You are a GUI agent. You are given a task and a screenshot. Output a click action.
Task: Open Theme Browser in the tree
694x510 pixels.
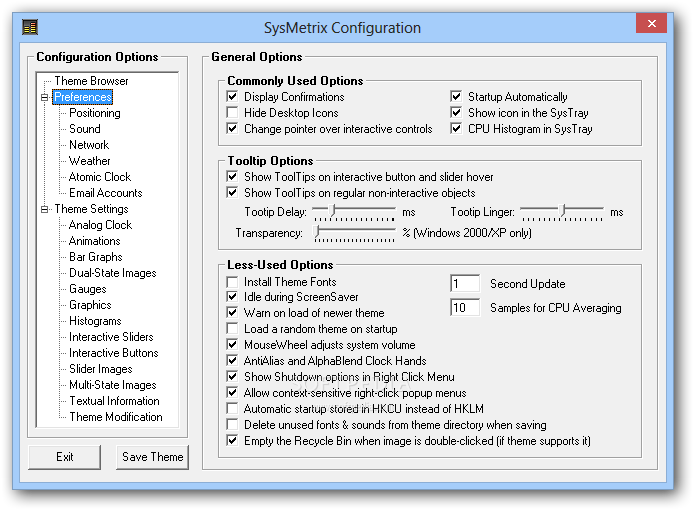click(x=91, y=81)
